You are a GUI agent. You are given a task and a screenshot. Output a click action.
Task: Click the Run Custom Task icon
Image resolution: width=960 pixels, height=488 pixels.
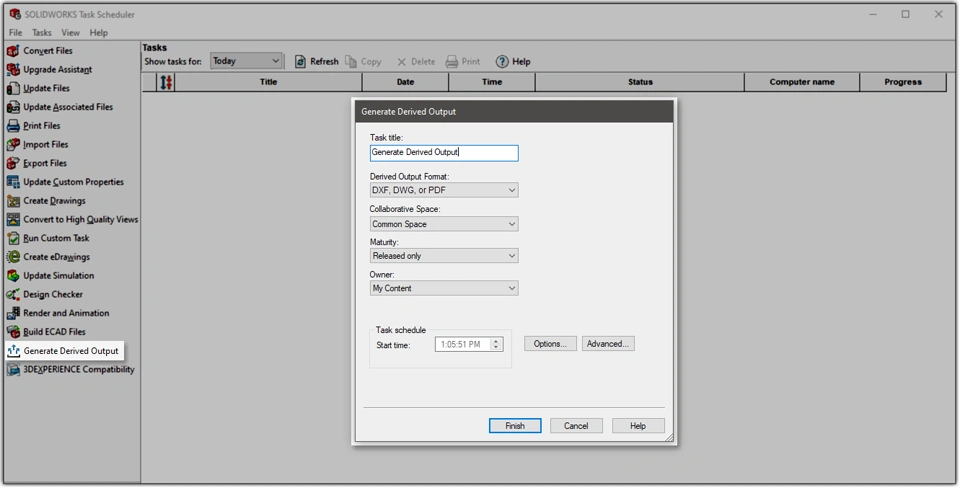tap(13, 238)
